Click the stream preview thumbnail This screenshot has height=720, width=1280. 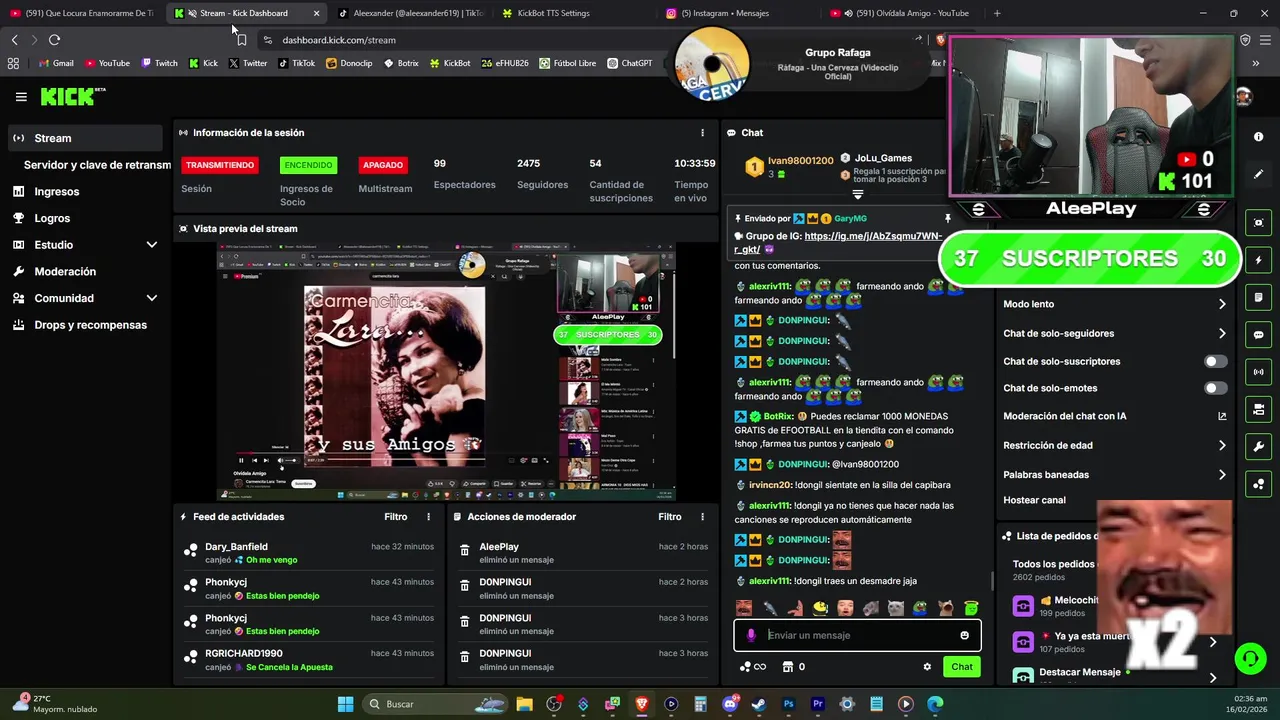pyautogui.click(x=447, y=371)
